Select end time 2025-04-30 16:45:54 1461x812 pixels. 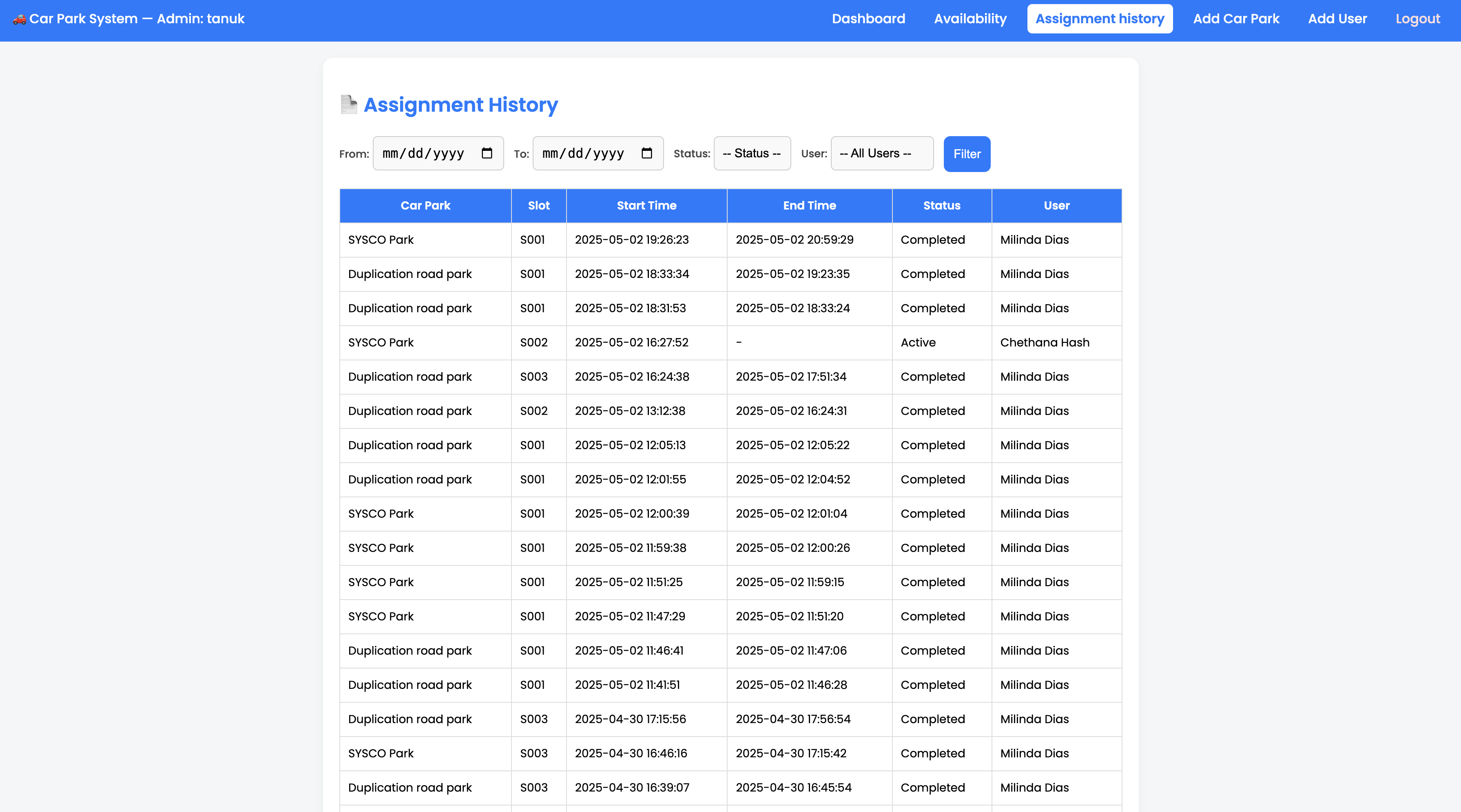coord(793,788)
